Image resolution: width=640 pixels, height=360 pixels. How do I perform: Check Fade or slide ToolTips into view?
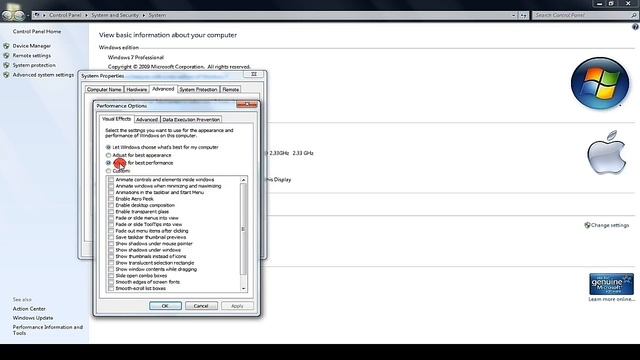[x=111, y=224]
